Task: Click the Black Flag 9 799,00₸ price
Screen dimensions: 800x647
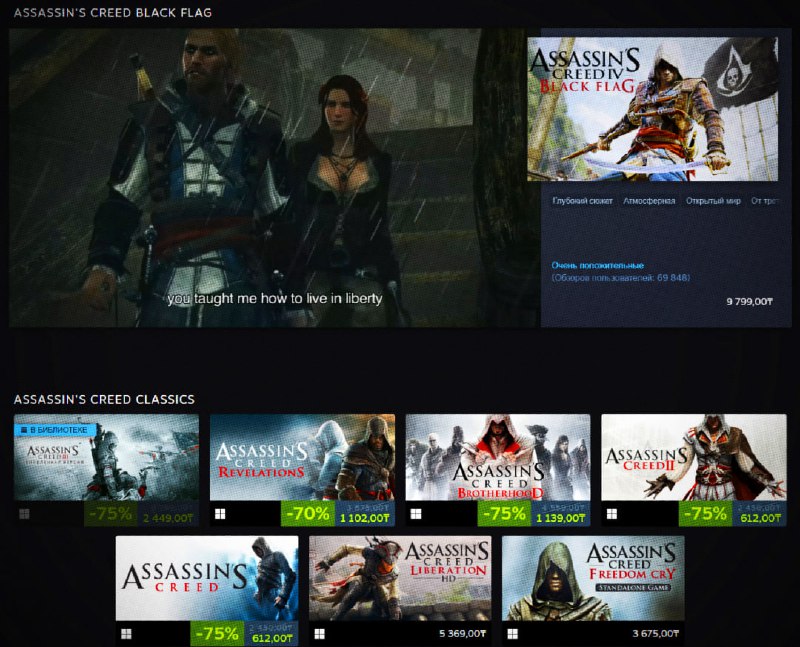Action: pyautogui.click(x=750, y=301)
